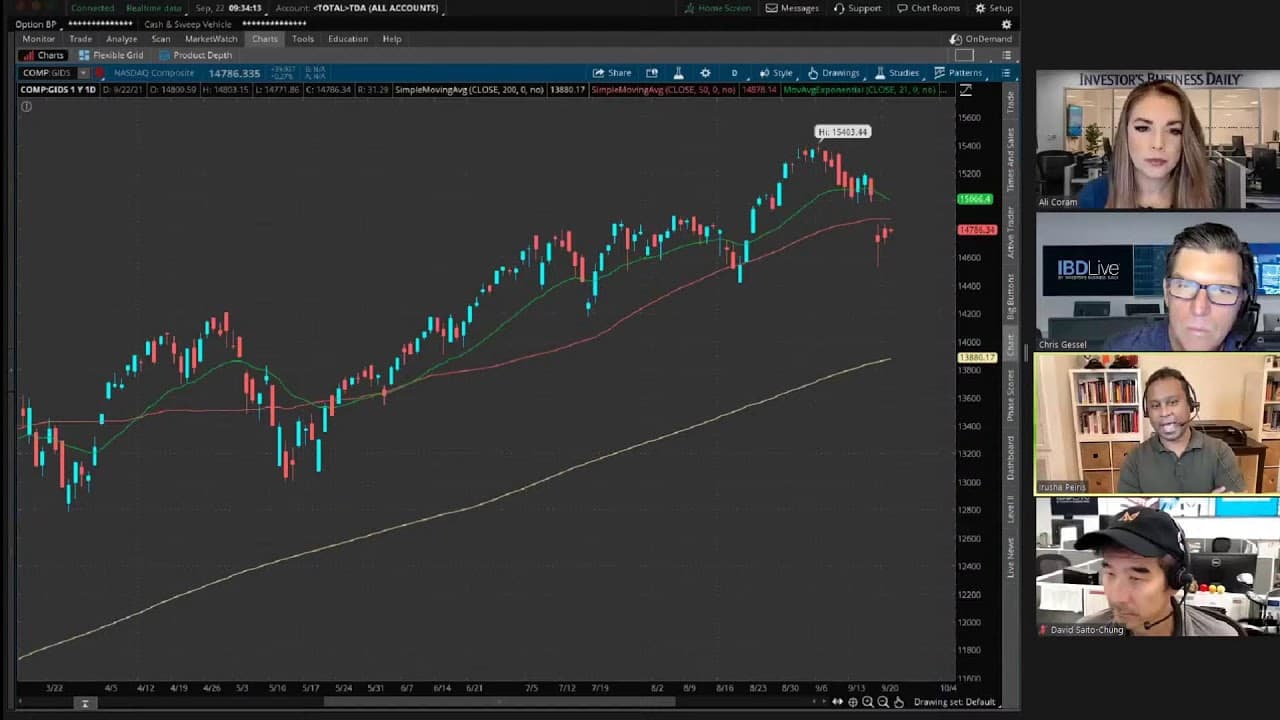The width and height of the screenshot is (1280, 720).
Task: Open Active Trader side panel
Action: point(1010,232)
